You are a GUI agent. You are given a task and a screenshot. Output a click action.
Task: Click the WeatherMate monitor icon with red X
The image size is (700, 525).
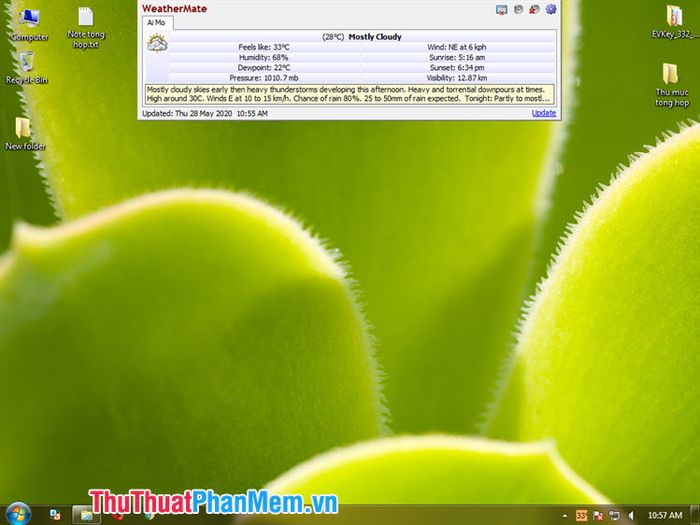pos(502,9)
